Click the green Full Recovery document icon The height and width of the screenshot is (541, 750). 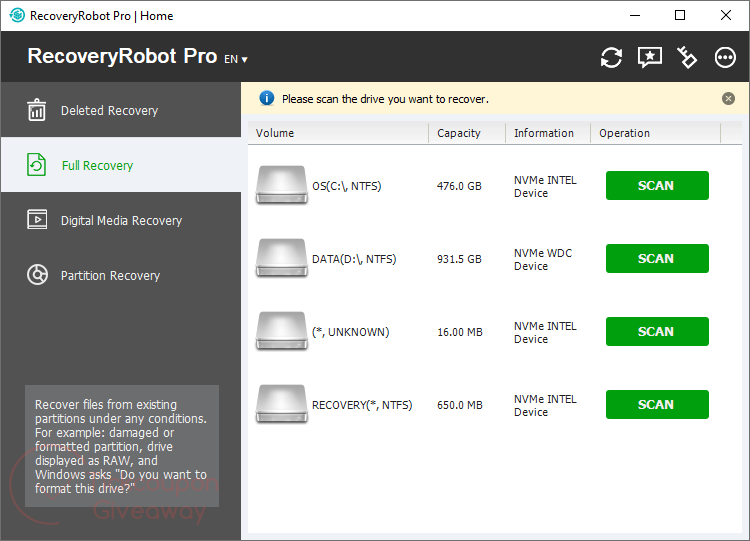pos(37,165)
